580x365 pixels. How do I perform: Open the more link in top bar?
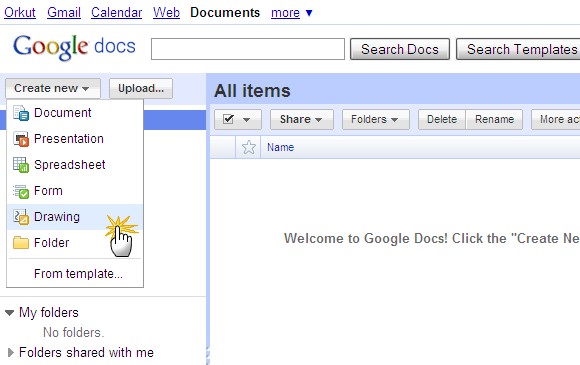click(285, 13)
